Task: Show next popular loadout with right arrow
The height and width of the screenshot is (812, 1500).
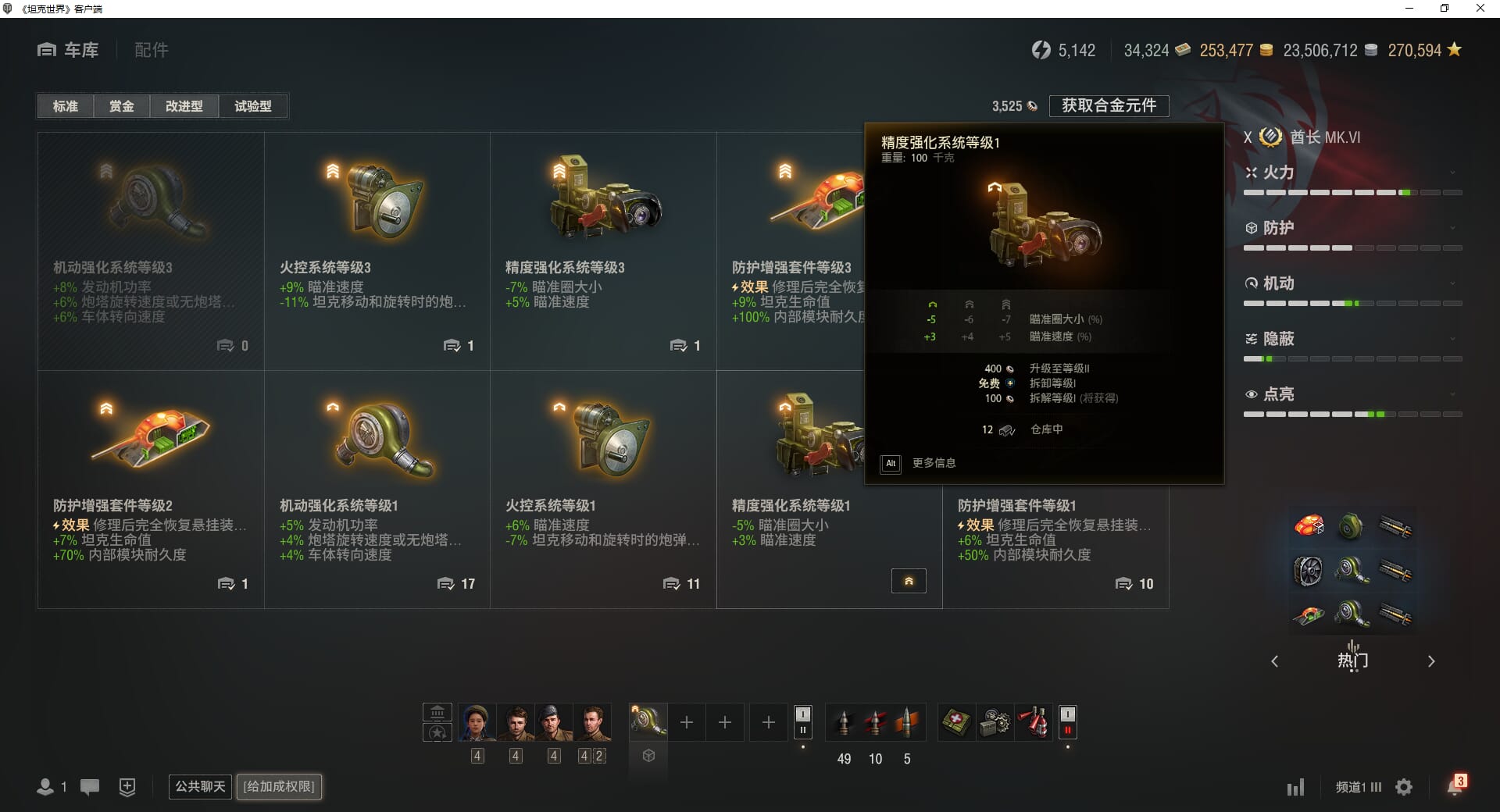Action: [x=1431, y=661]
